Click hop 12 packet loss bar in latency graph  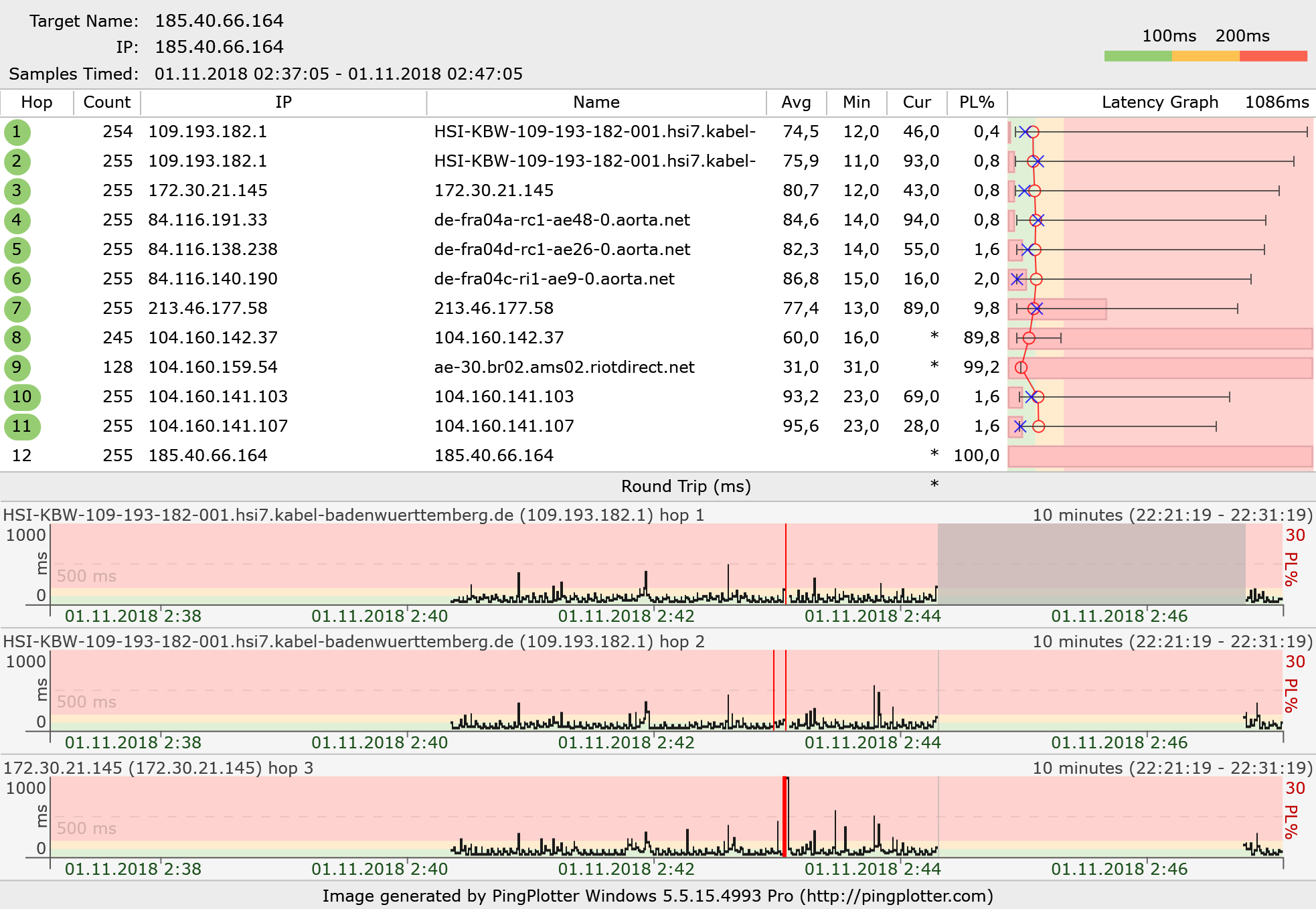1160,457
